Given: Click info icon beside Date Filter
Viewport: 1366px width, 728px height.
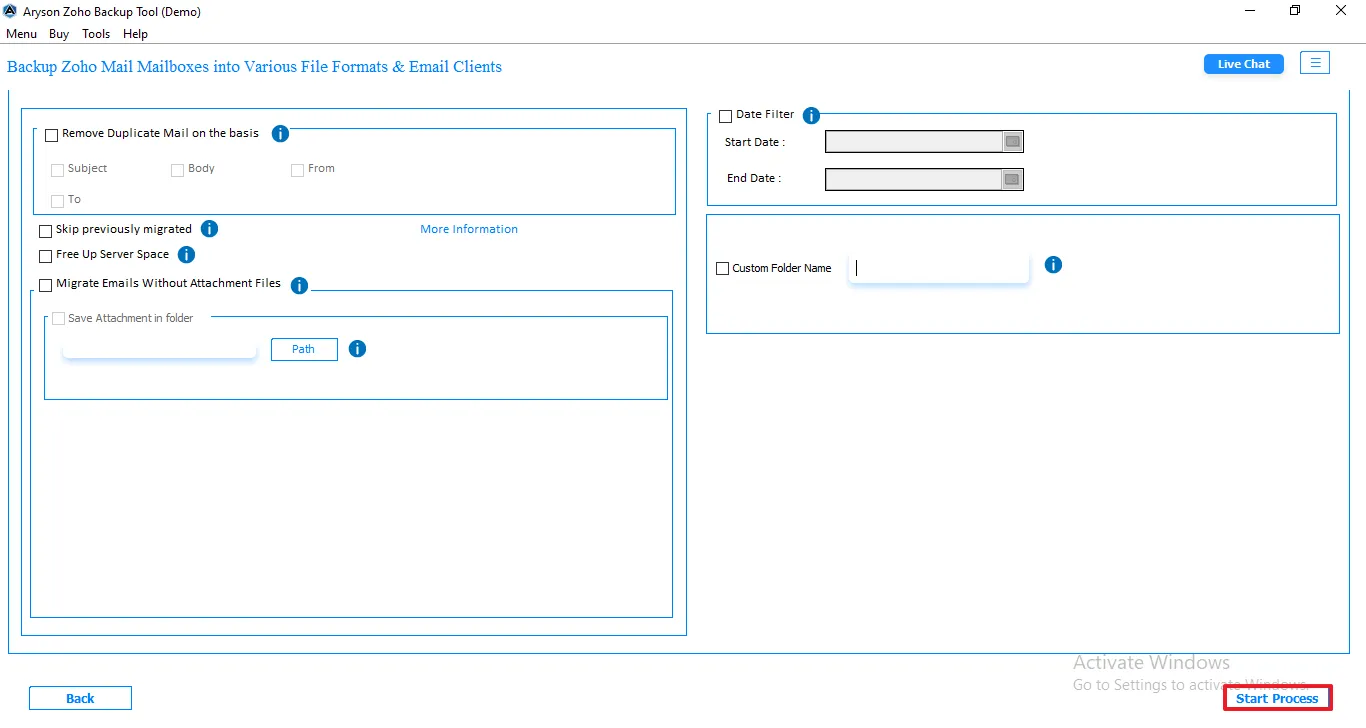Looking at the screenshot, I should (x=812, y=116).
